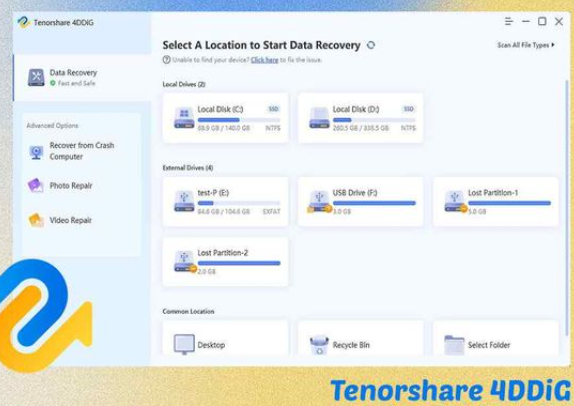Click the Desktop monitor icon
574x406 pixels.
(184, 344)
